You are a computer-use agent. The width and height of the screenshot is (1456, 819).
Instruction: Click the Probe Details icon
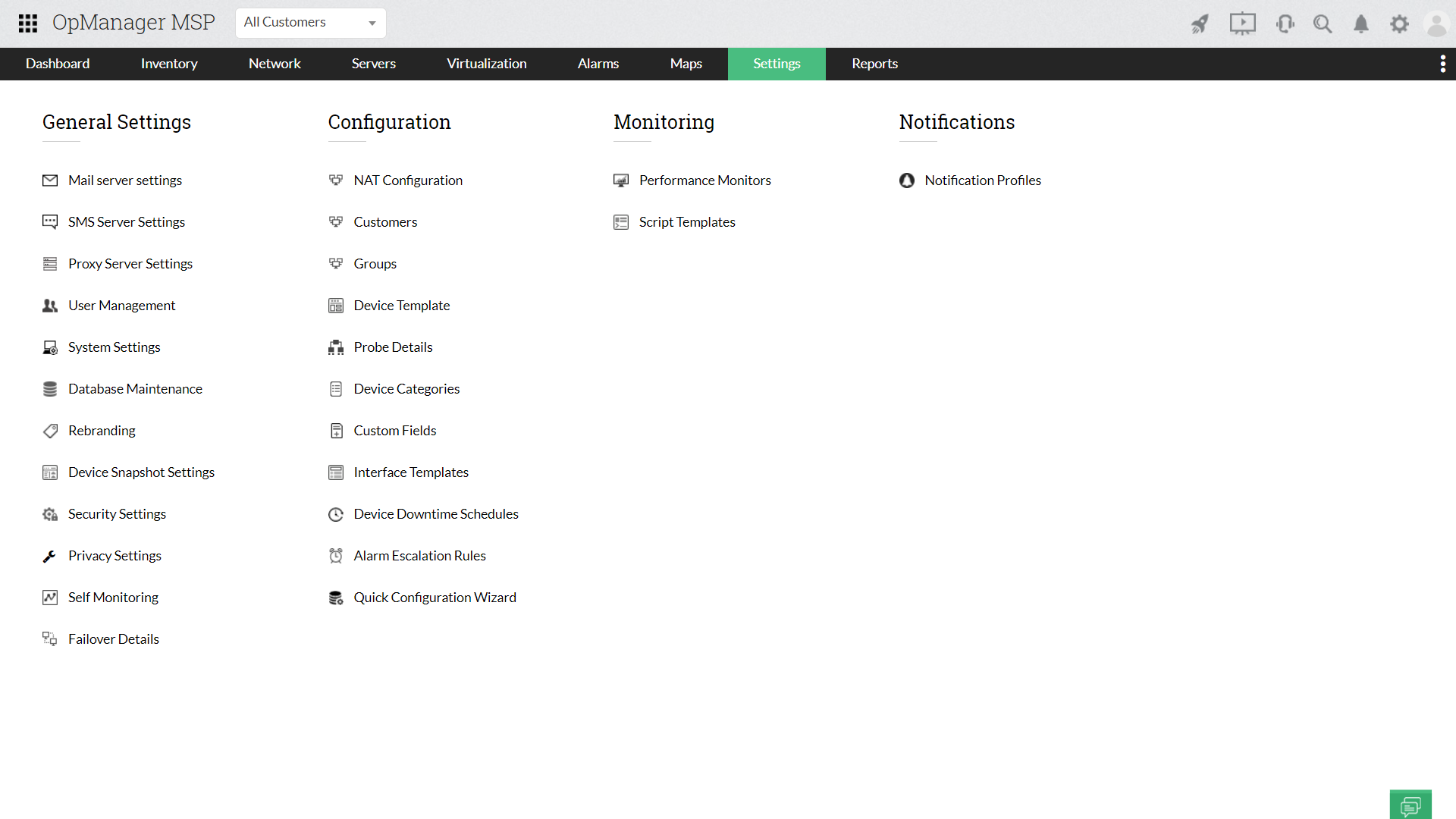tap(336, 347)
